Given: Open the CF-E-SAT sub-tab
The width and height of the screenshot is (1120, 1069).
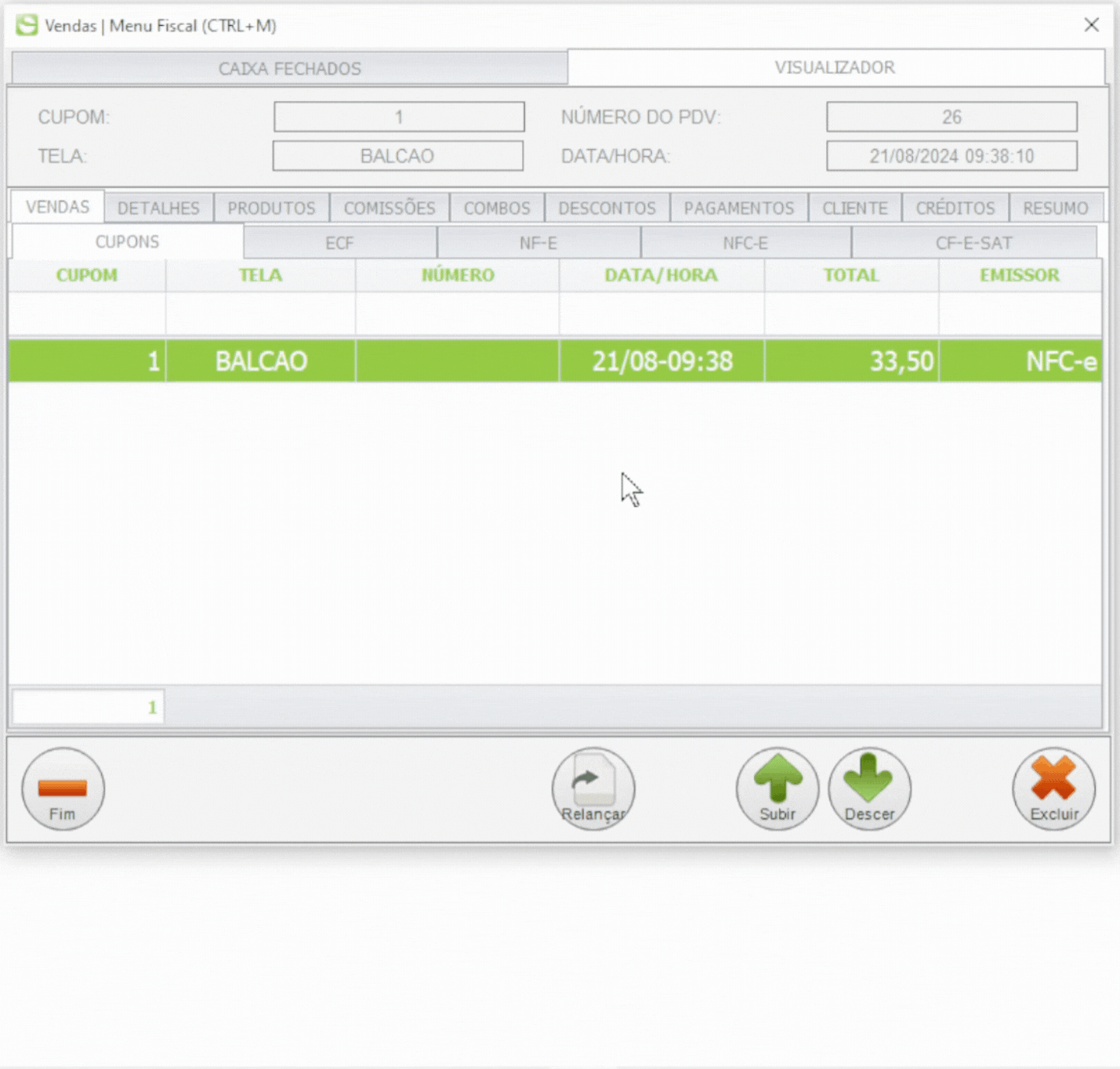Looking at the screenshot, I should click(x=973, y=243).
